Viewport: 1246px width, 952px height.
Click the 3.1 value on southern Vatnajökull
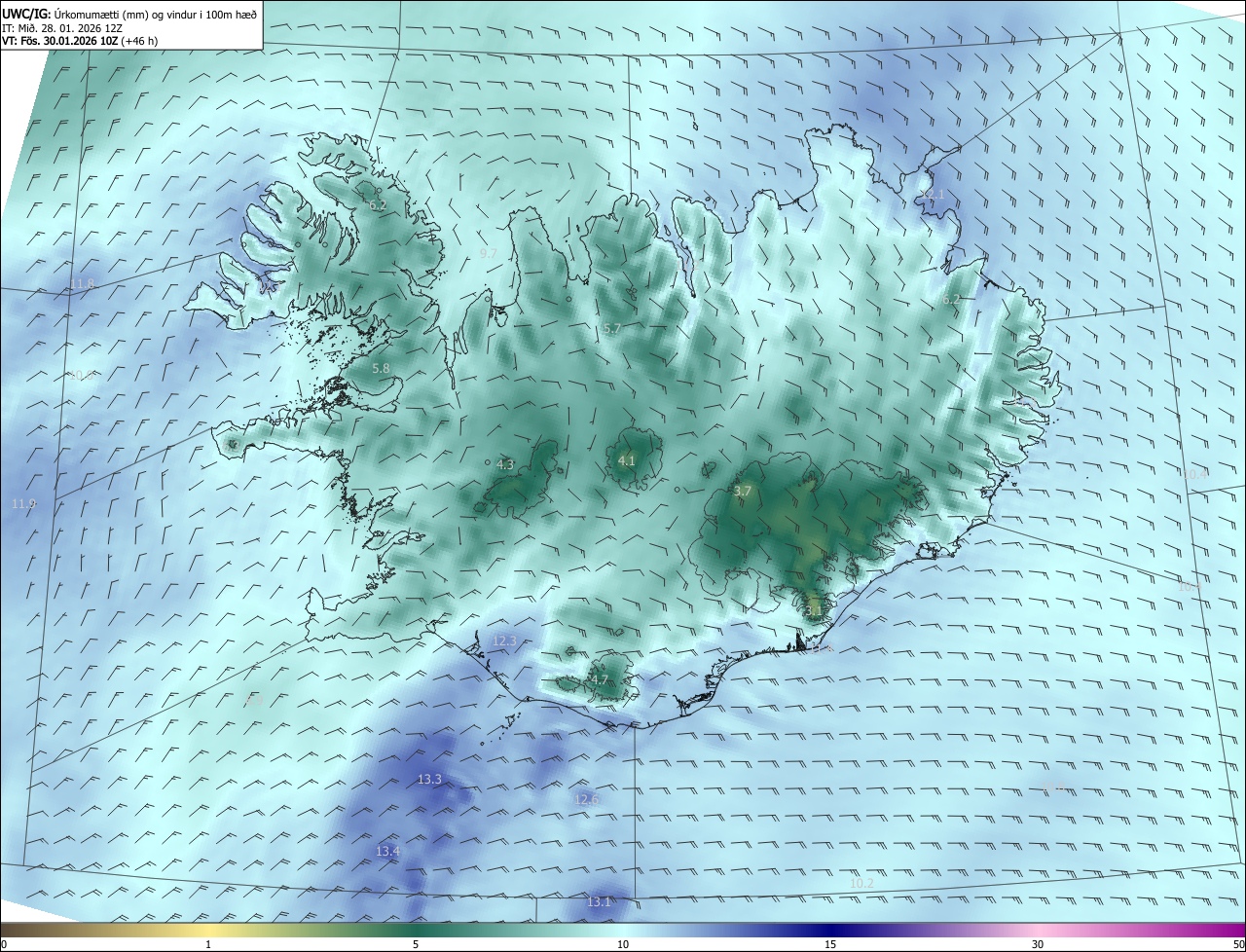815,610
